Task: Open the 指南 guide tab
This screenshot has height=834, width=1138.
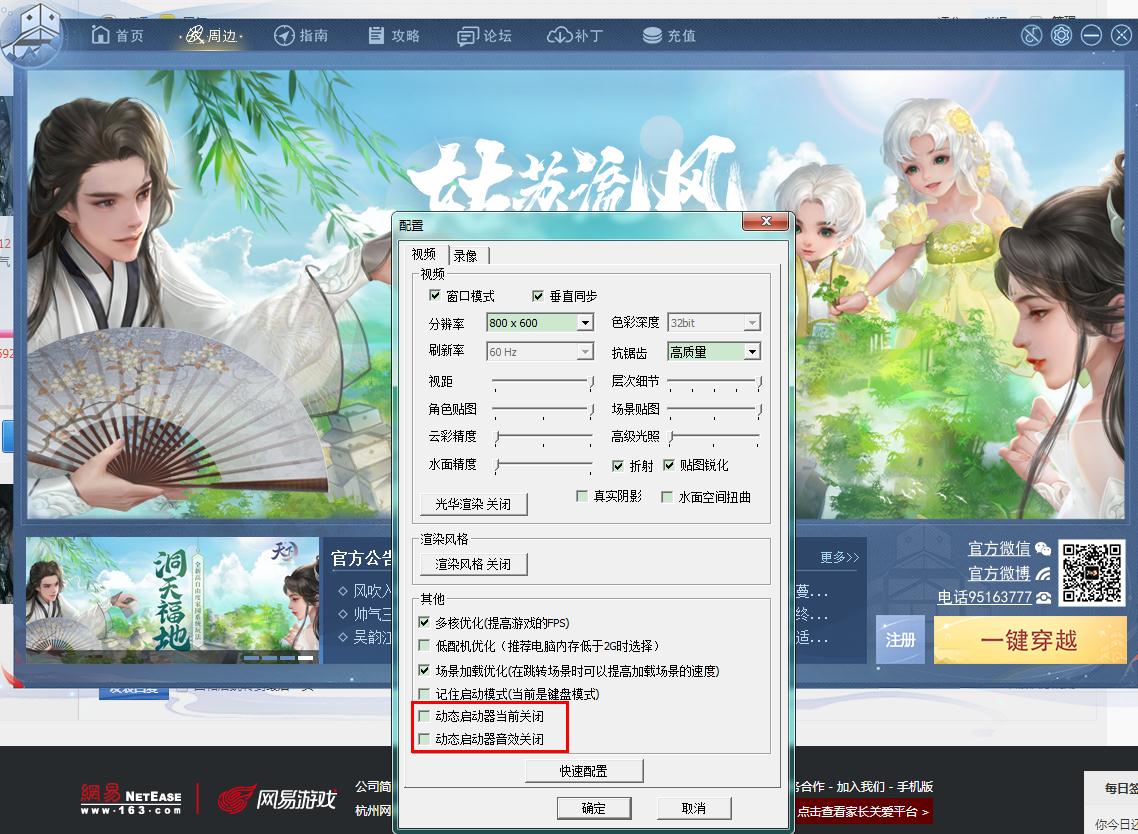Action: [300, 35]
